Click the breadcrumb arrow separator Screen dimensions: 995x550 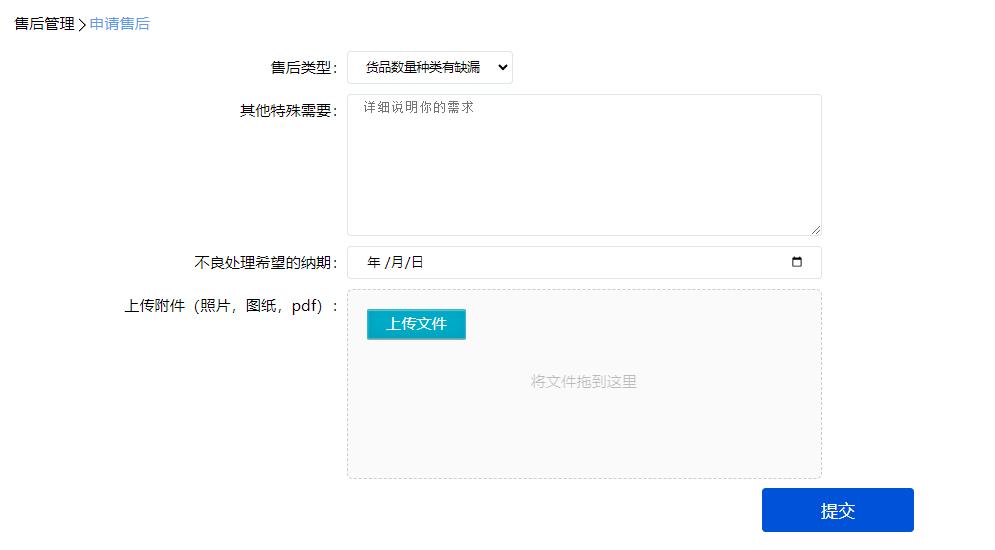click(x=82, y=25)
